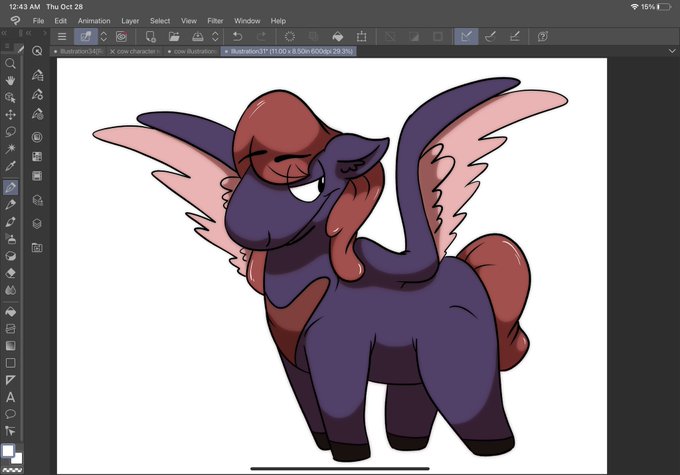
Task: Choose the Auto select magic wand tool
Action: coord(10,149)
